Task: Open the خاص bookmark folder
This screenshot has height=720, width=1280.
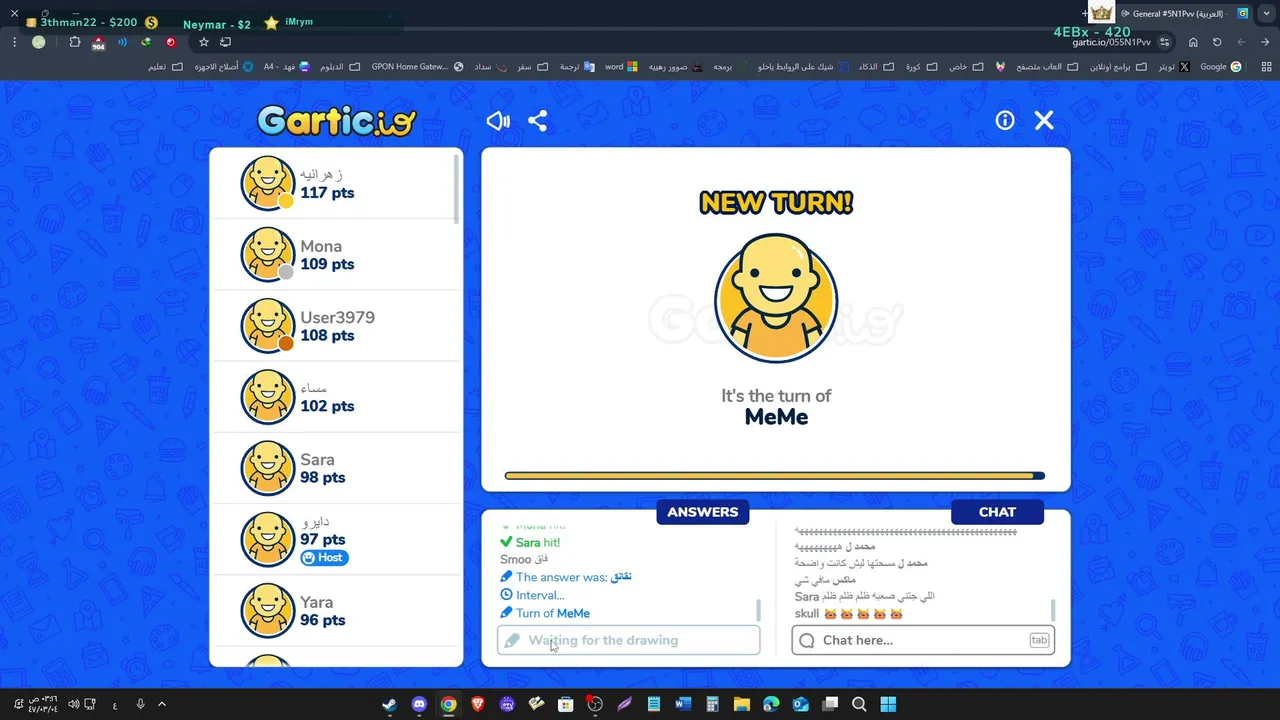Action: click(x=966, y=67)
